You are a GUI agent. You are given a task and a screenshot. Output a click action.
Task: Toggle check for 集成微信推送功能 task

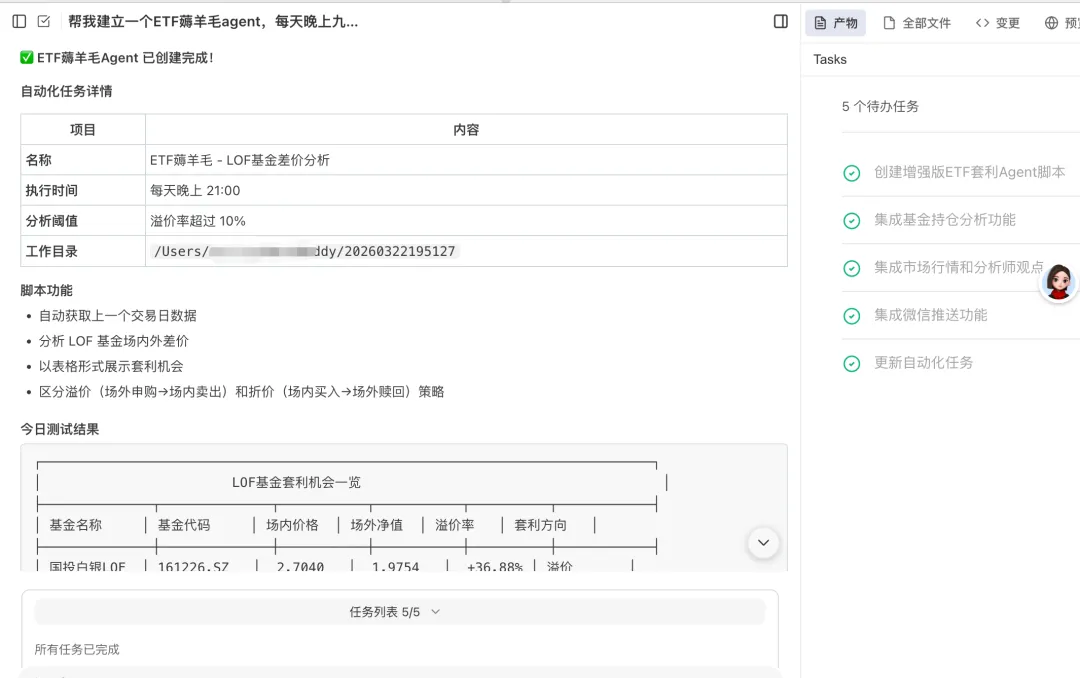852,316
